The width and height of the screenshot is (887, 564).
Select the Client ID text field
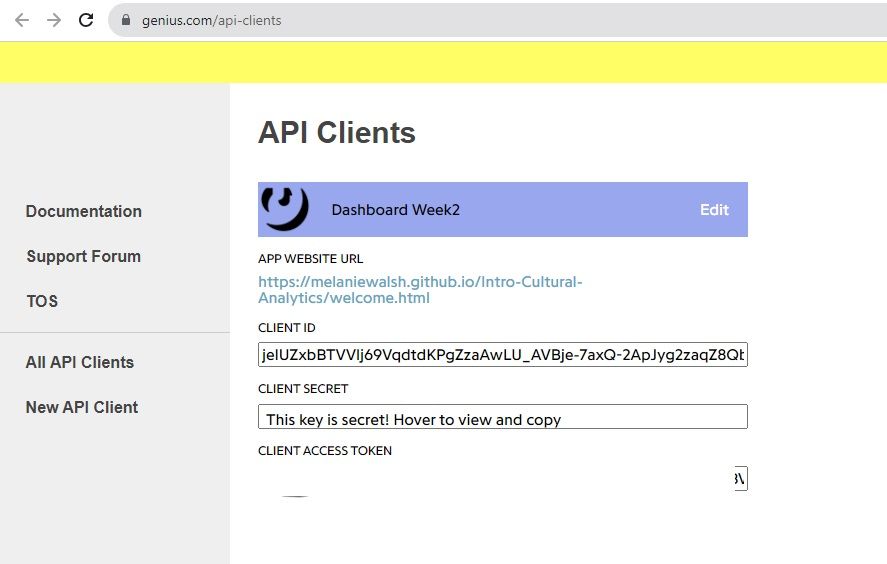pyautogui.click(x=502, y=355)
